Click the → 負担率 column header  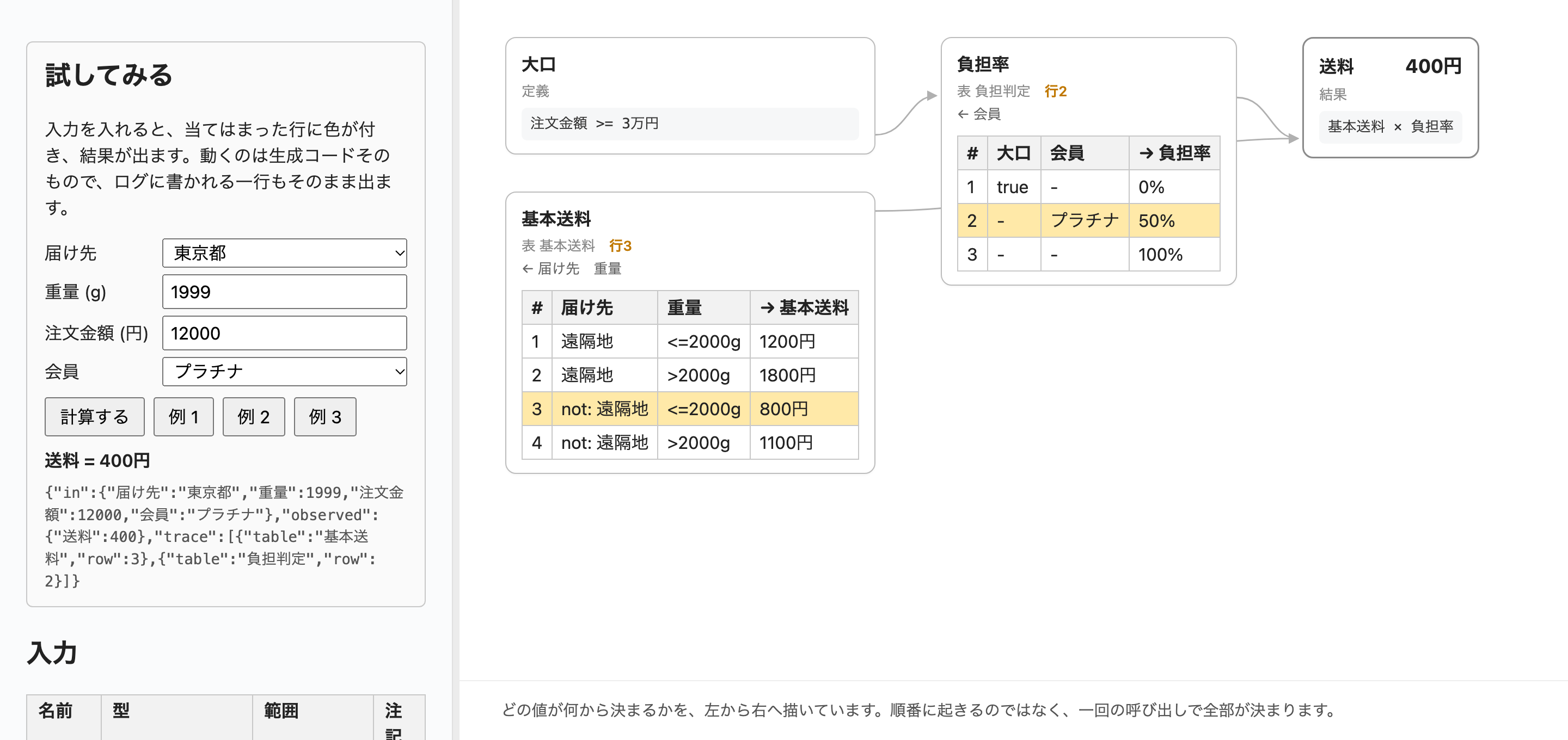pos(1174,153)
